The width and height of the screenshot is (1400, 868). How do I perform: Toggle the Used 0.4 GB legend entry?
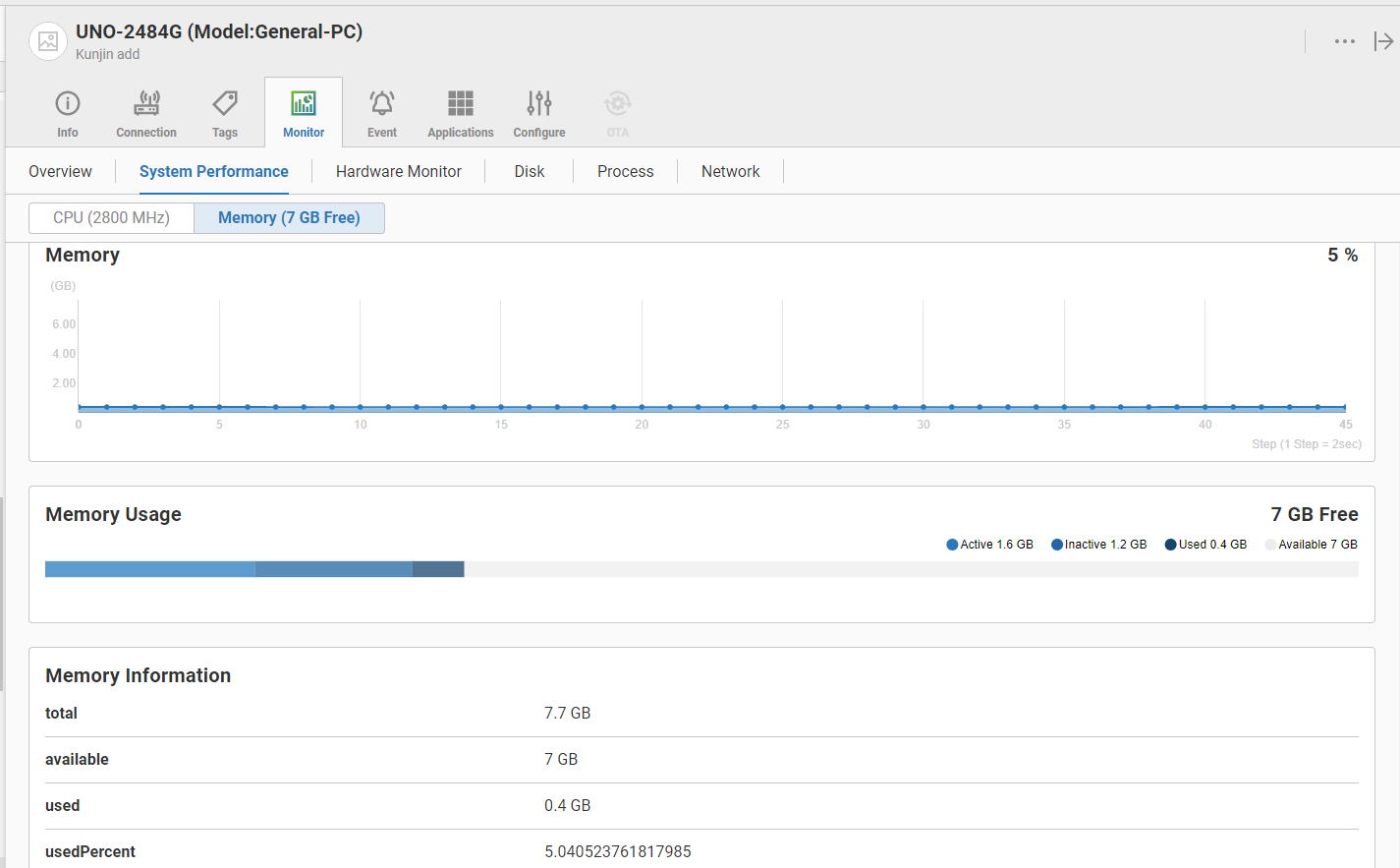1205,544
